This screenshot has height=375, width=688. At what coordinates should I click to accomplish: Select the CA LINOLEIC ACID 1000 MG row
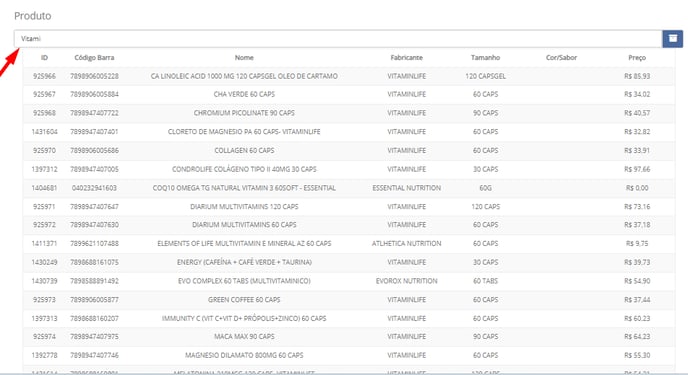click(349, 76)
